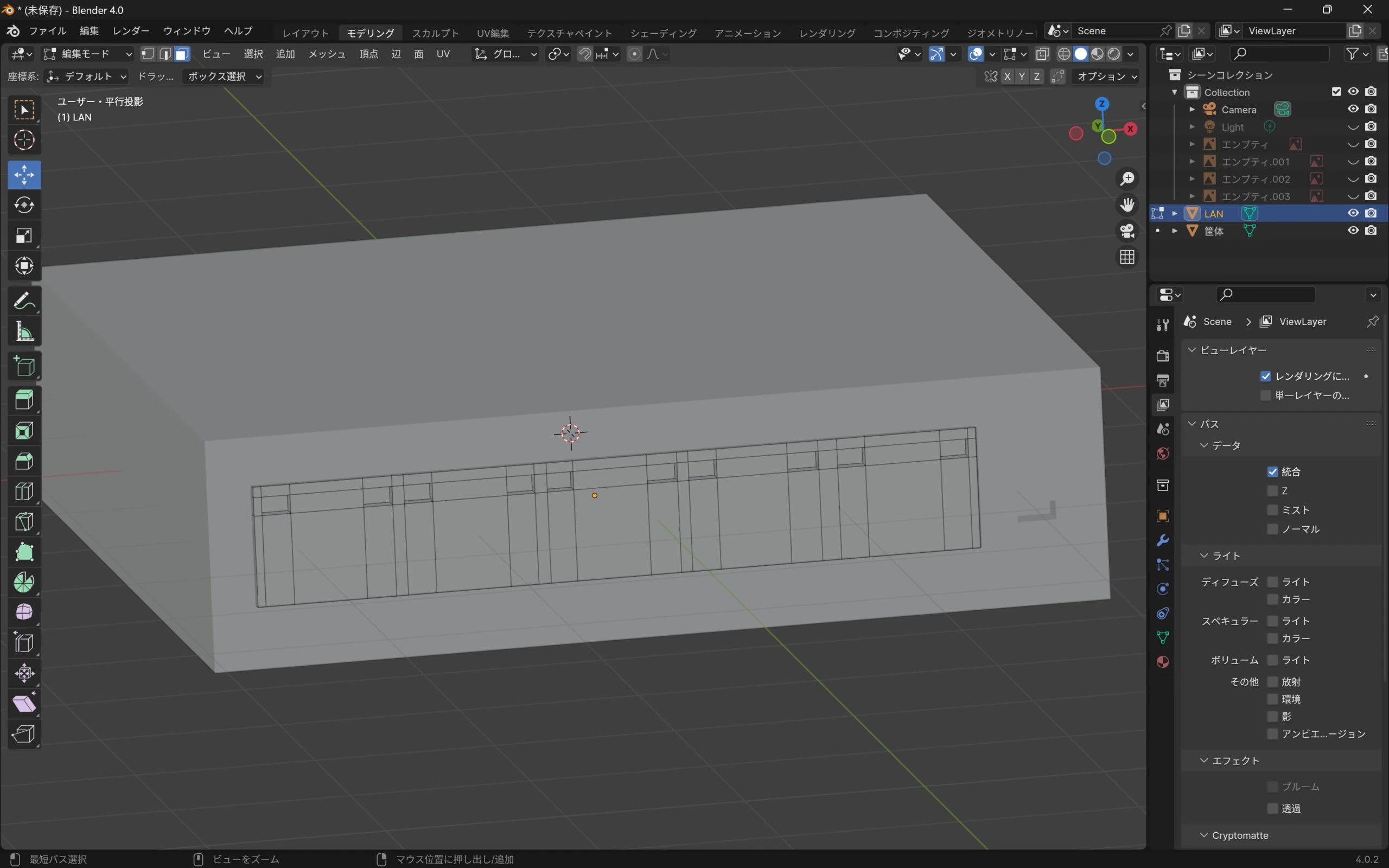The image size is (1389, 868).
Task: Select the Annotate pencil tool
Action: (x=24, y=301)
